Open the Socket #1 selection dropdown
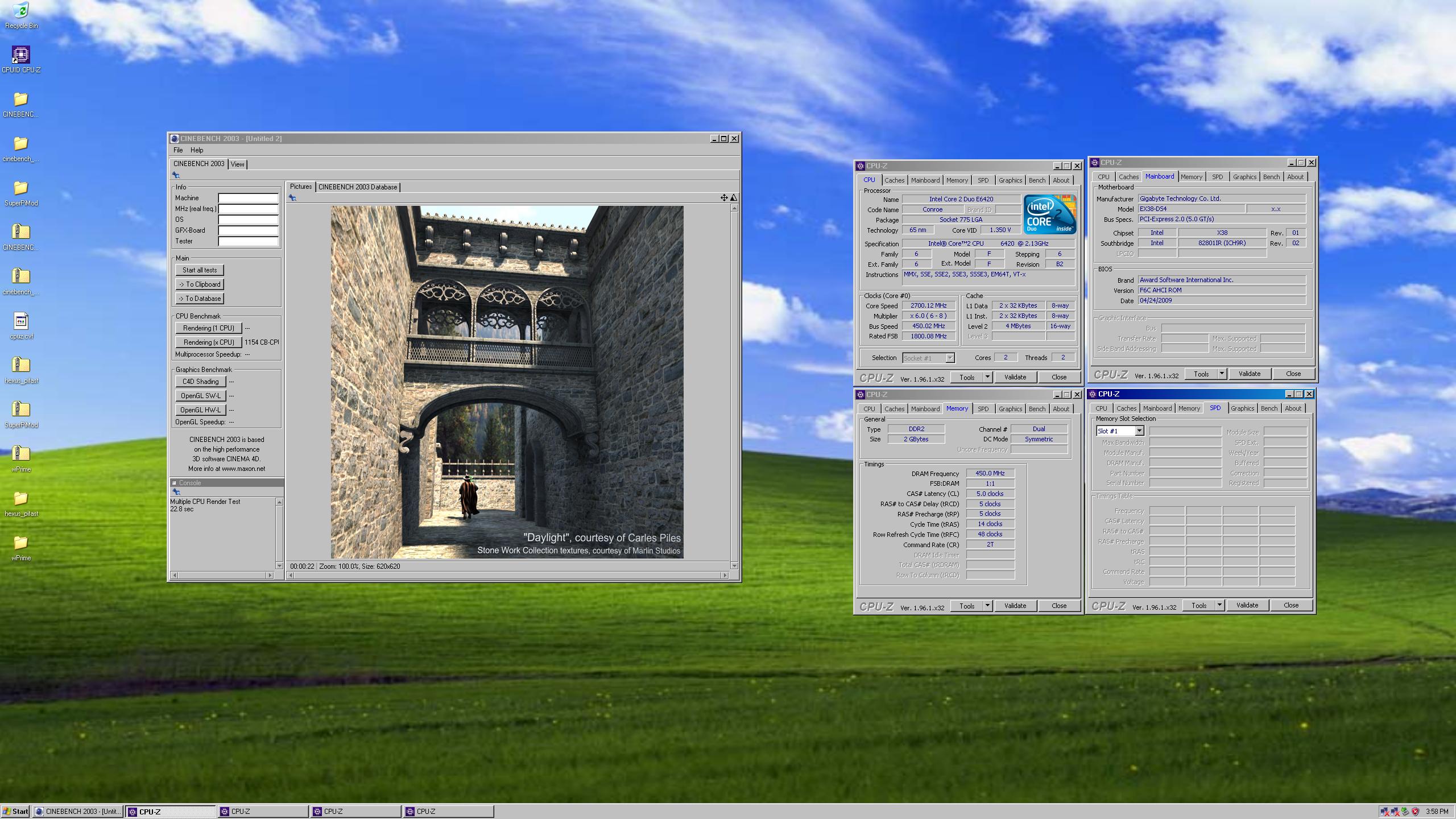 950,358
